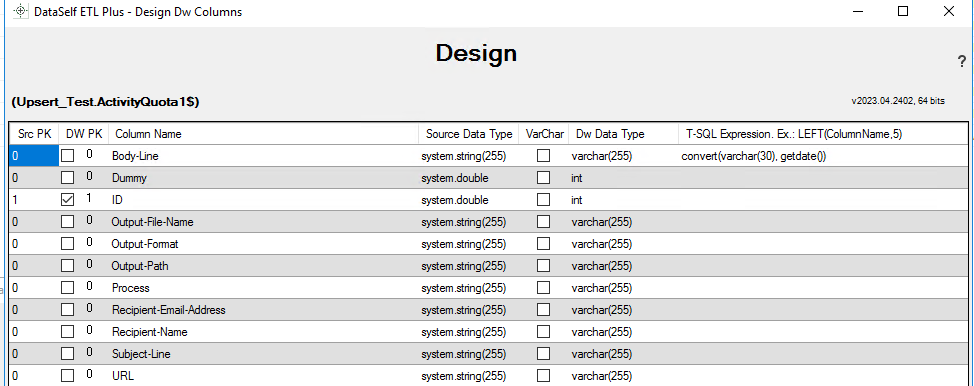The width and height of the screenshot is (974, 386).
Task: Toggle VarChar checkbox for Dummy row
Action: 544,178
